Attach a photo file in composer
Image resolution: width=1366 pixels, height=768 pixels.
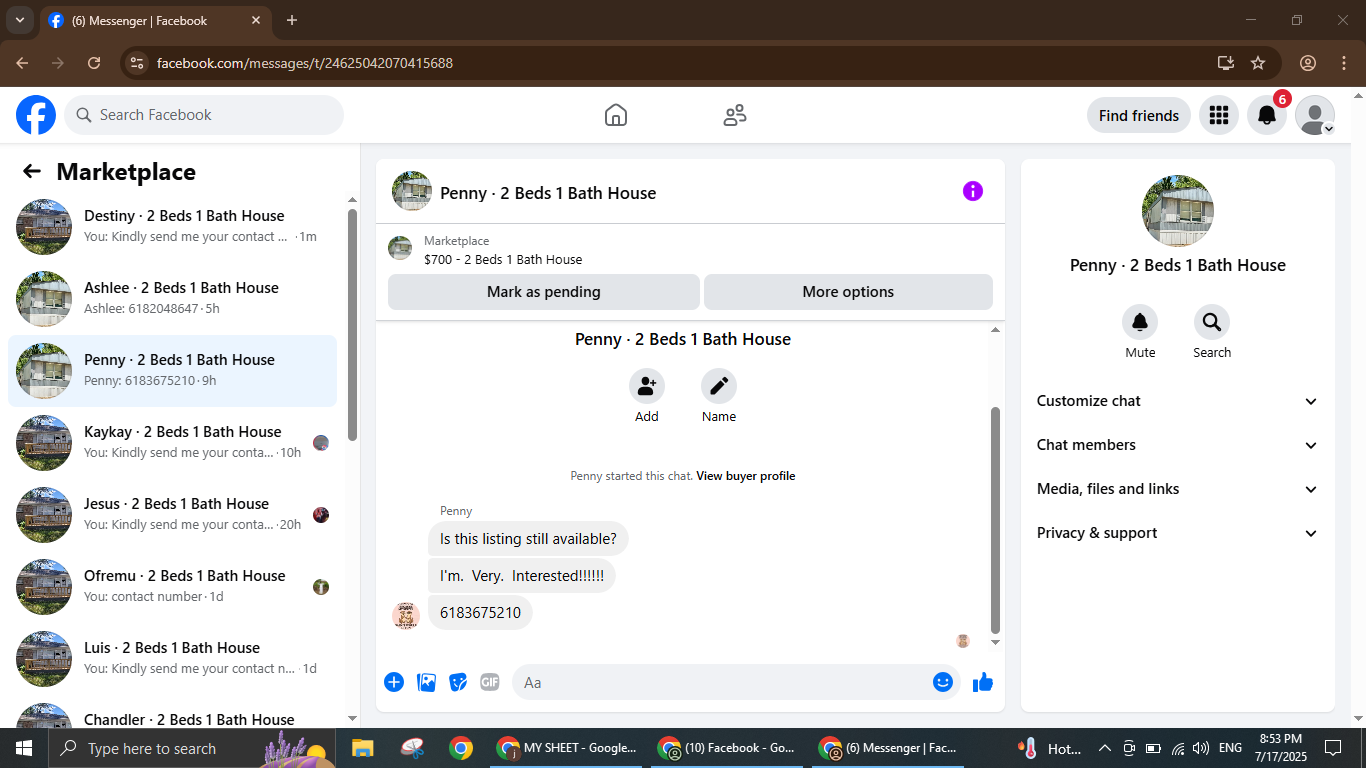click(426, 682)
